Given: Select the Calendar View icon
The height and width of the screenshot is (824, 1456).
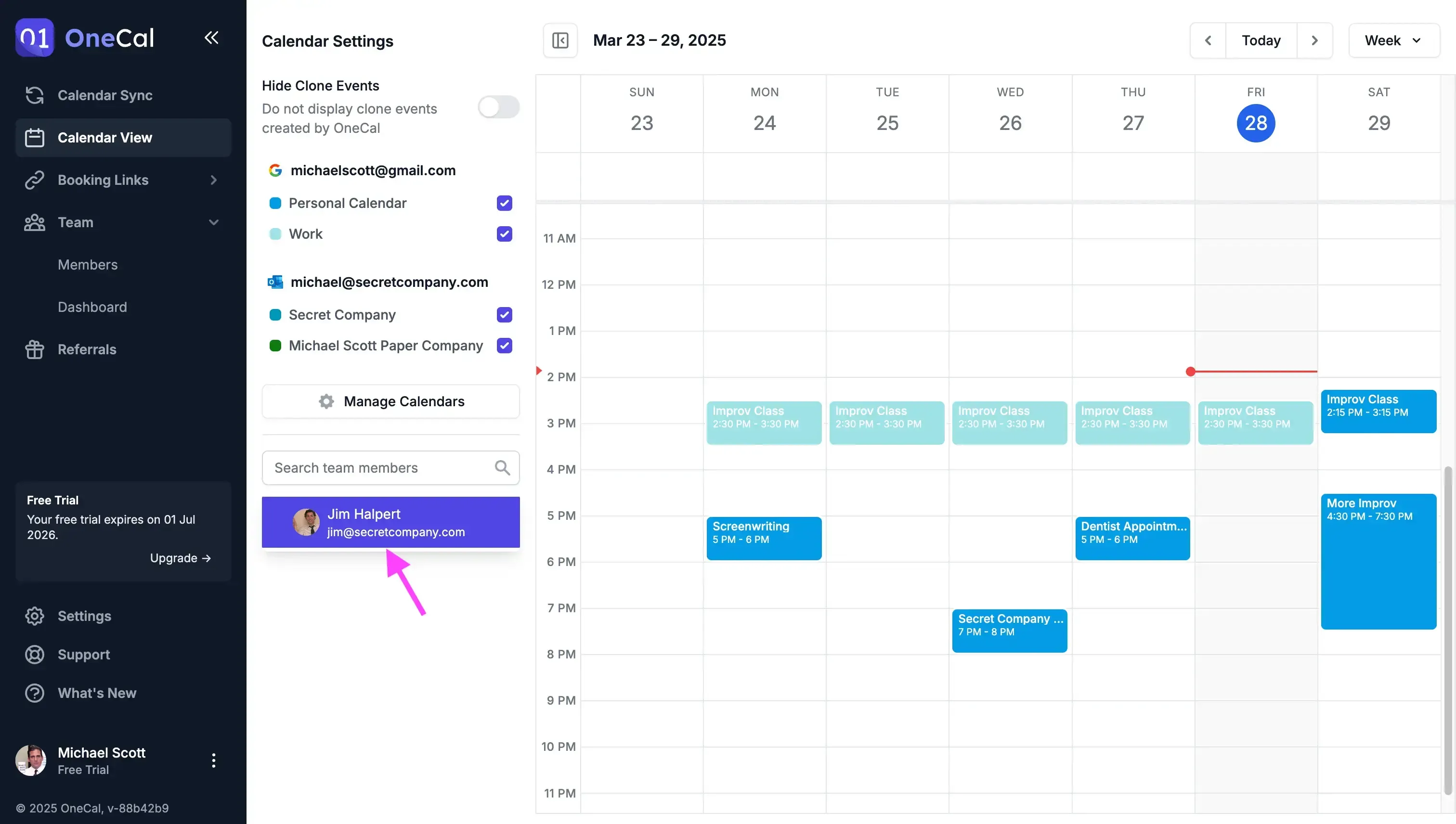Looking at the screenshot, I should point(35,138).
